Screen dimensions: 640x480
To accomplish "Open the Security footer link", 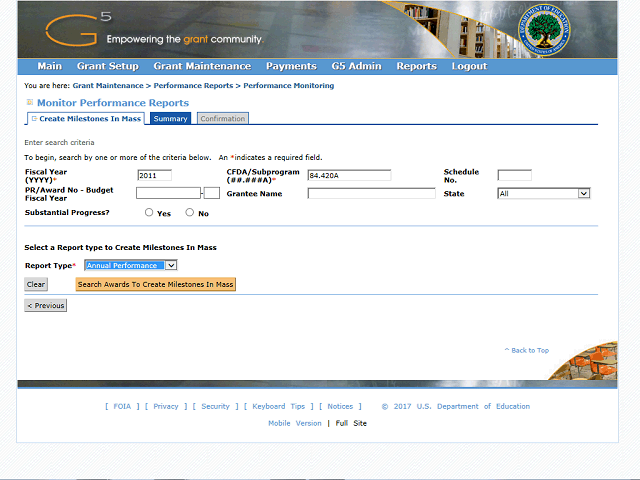I will coord(216,407).
